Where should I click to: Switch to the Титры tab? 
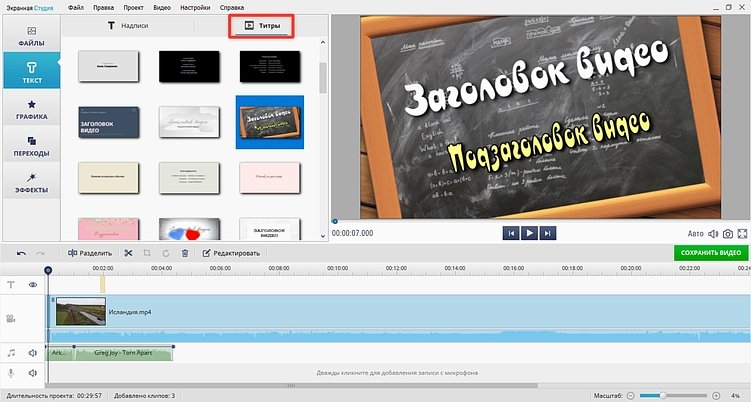click(262, 25)
